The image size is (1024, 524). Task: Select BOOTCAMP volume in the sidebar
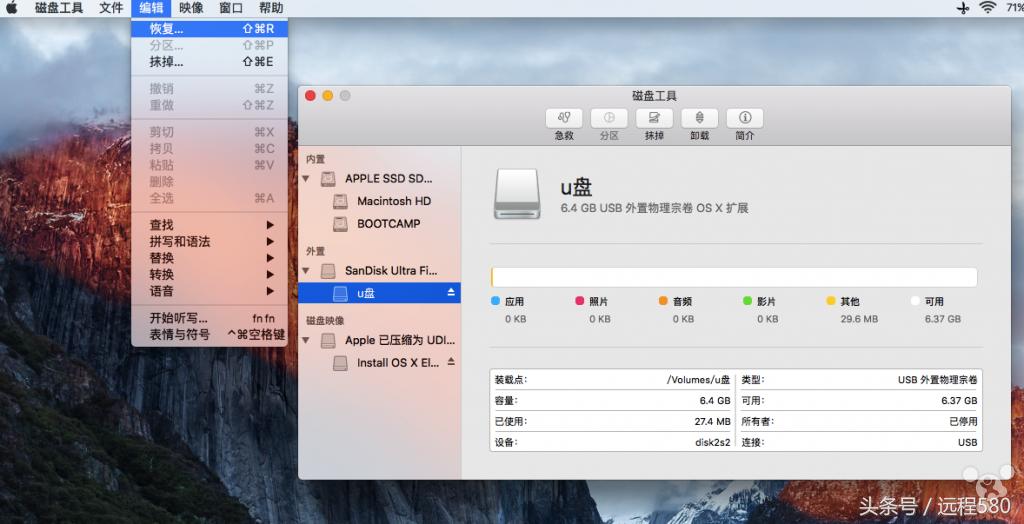coord(388,224)
